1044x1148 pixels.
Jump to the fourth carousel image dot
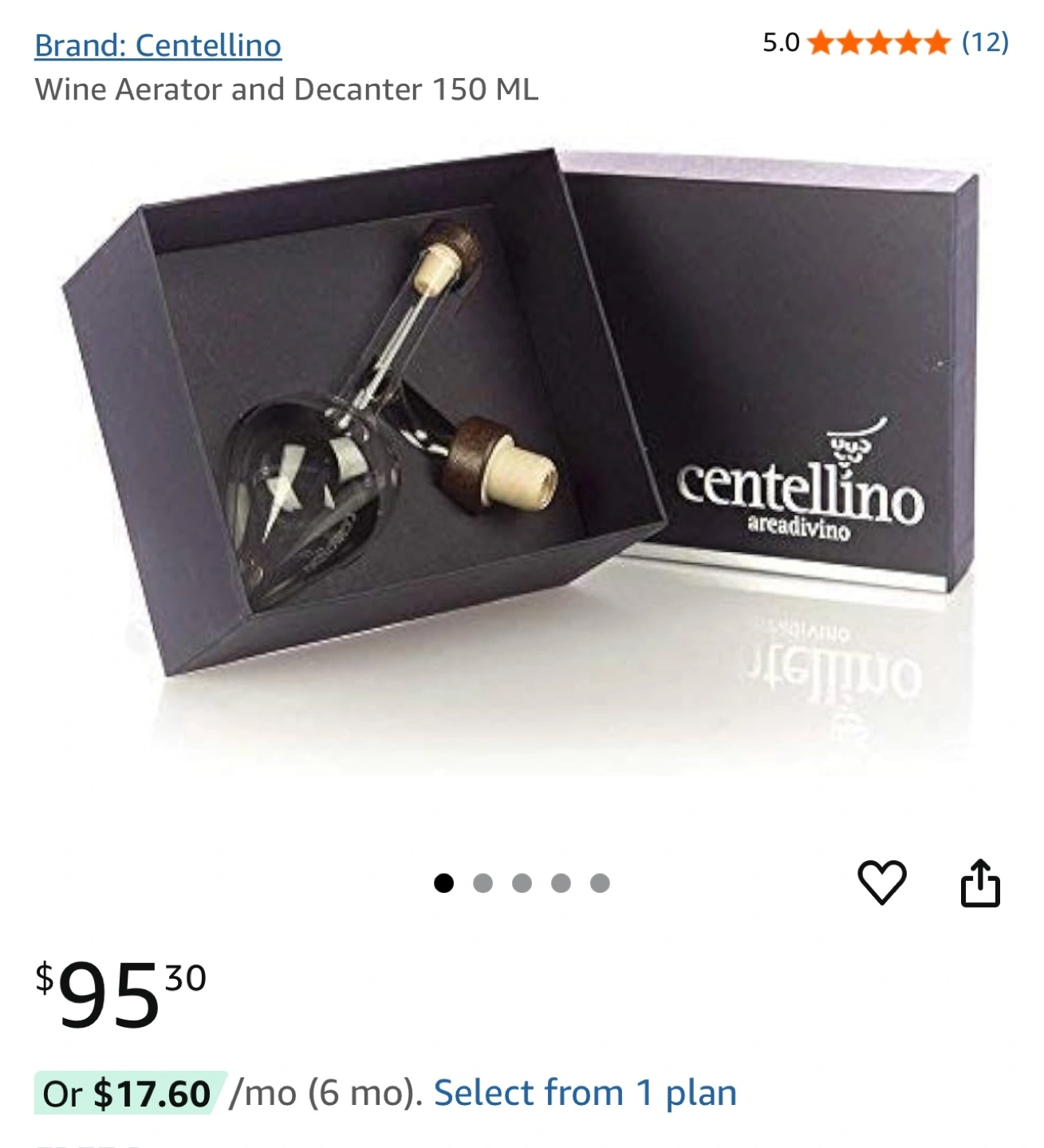click(561, 883)
